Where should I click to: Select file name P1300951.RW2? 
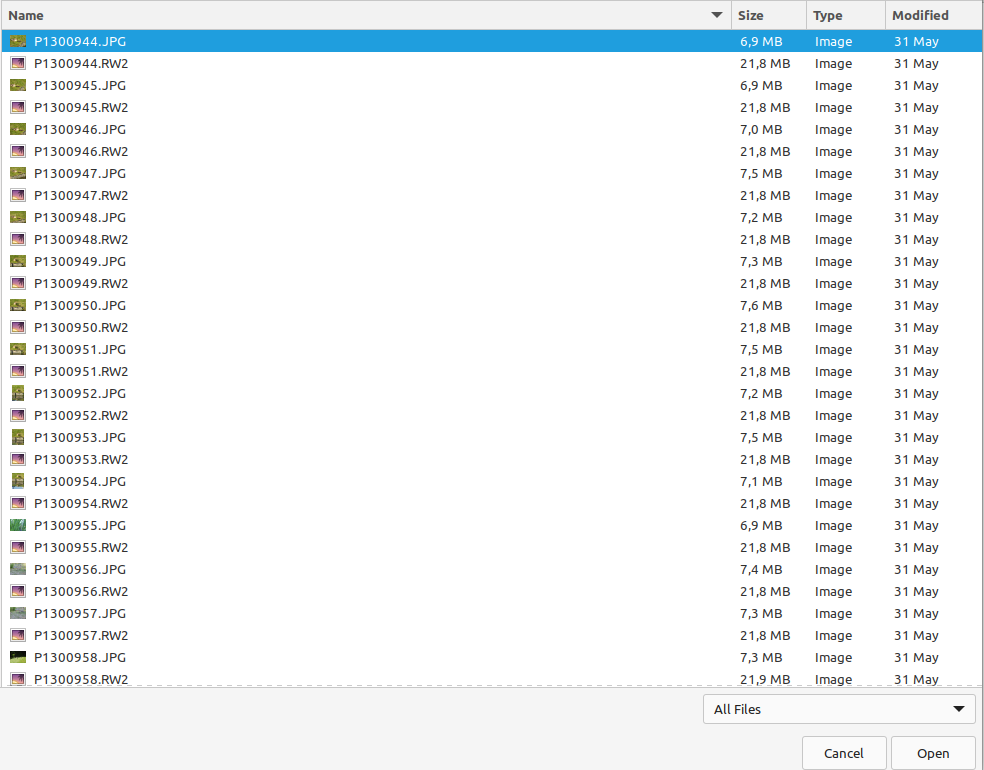point(81,372)
